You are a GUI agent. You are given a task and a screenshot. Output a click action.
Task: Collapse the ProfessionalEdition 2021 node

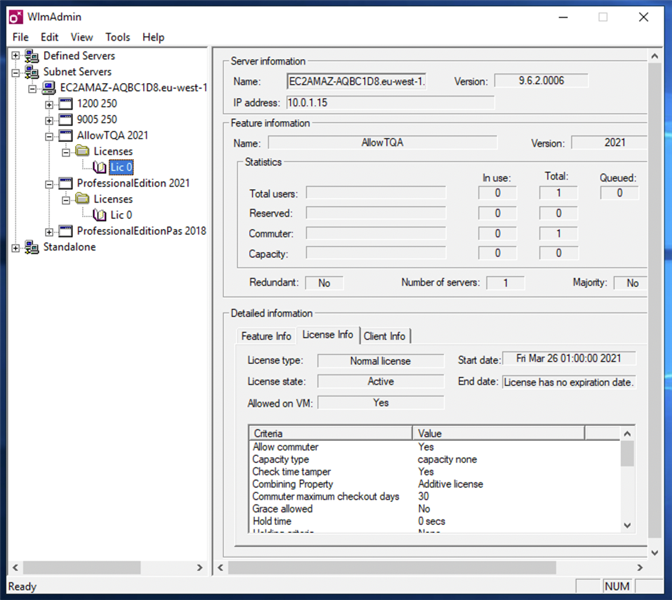pyautogui.click(x=49, y=184)
